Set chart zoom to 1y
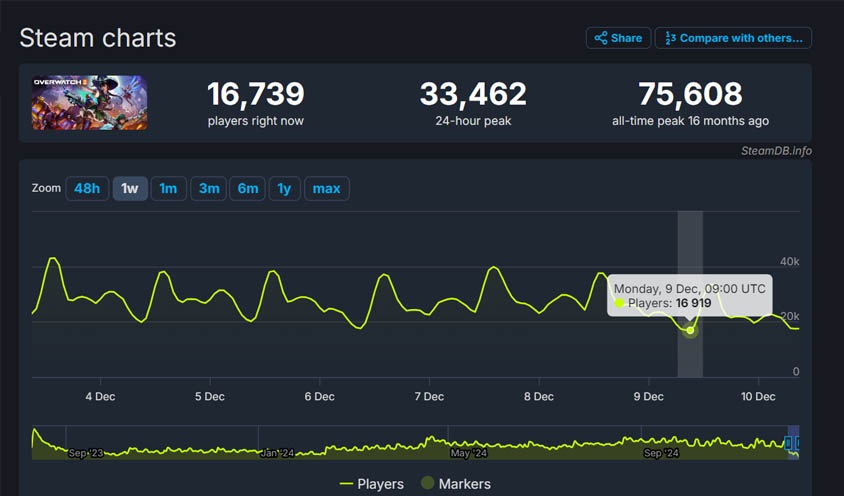The image size is (844, 496). [x=284, y=188]
